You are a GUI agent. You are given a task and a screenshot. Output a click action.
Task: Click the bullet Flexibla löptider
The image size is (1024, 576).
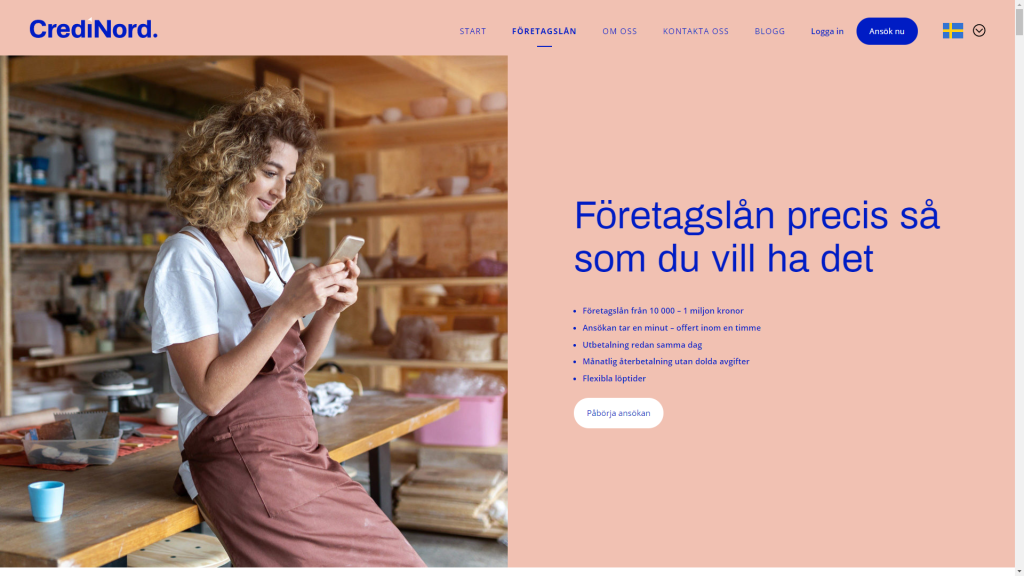pos(614,378)
